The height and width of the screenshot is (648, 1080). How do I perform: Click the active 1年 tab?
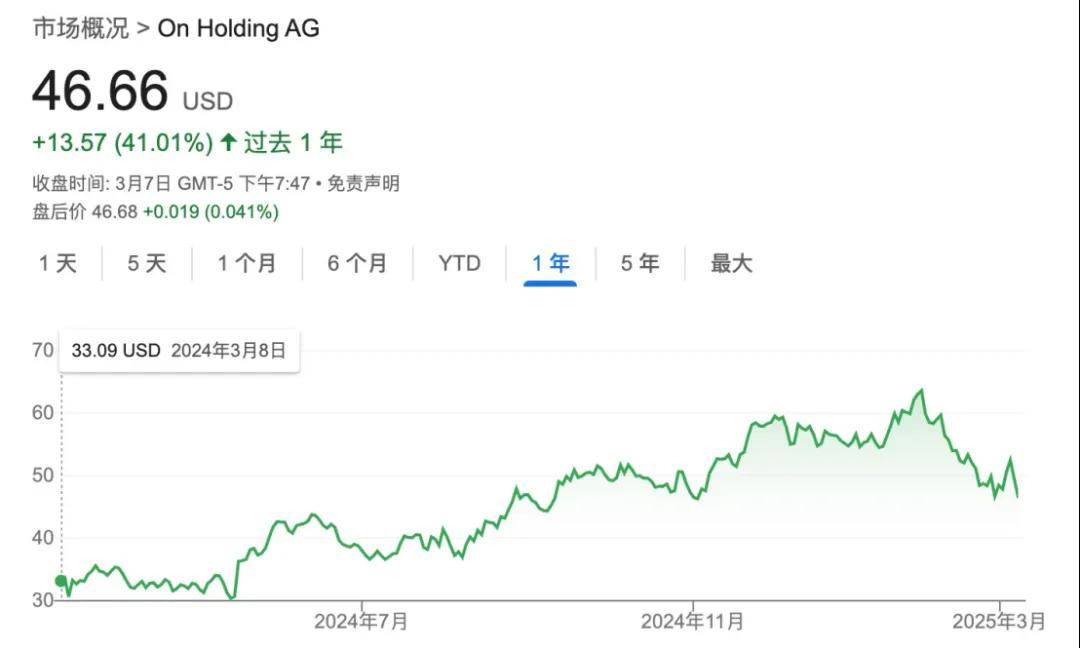(x=551, y=264)
